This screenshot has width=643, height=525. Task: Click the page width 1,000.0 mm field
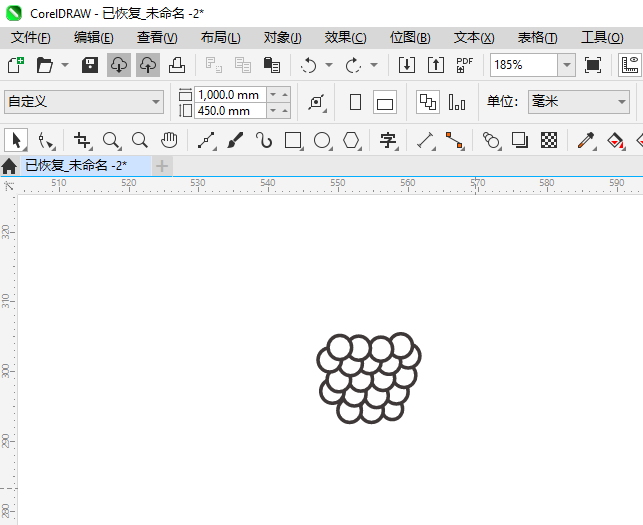click(x=229, y=94)
